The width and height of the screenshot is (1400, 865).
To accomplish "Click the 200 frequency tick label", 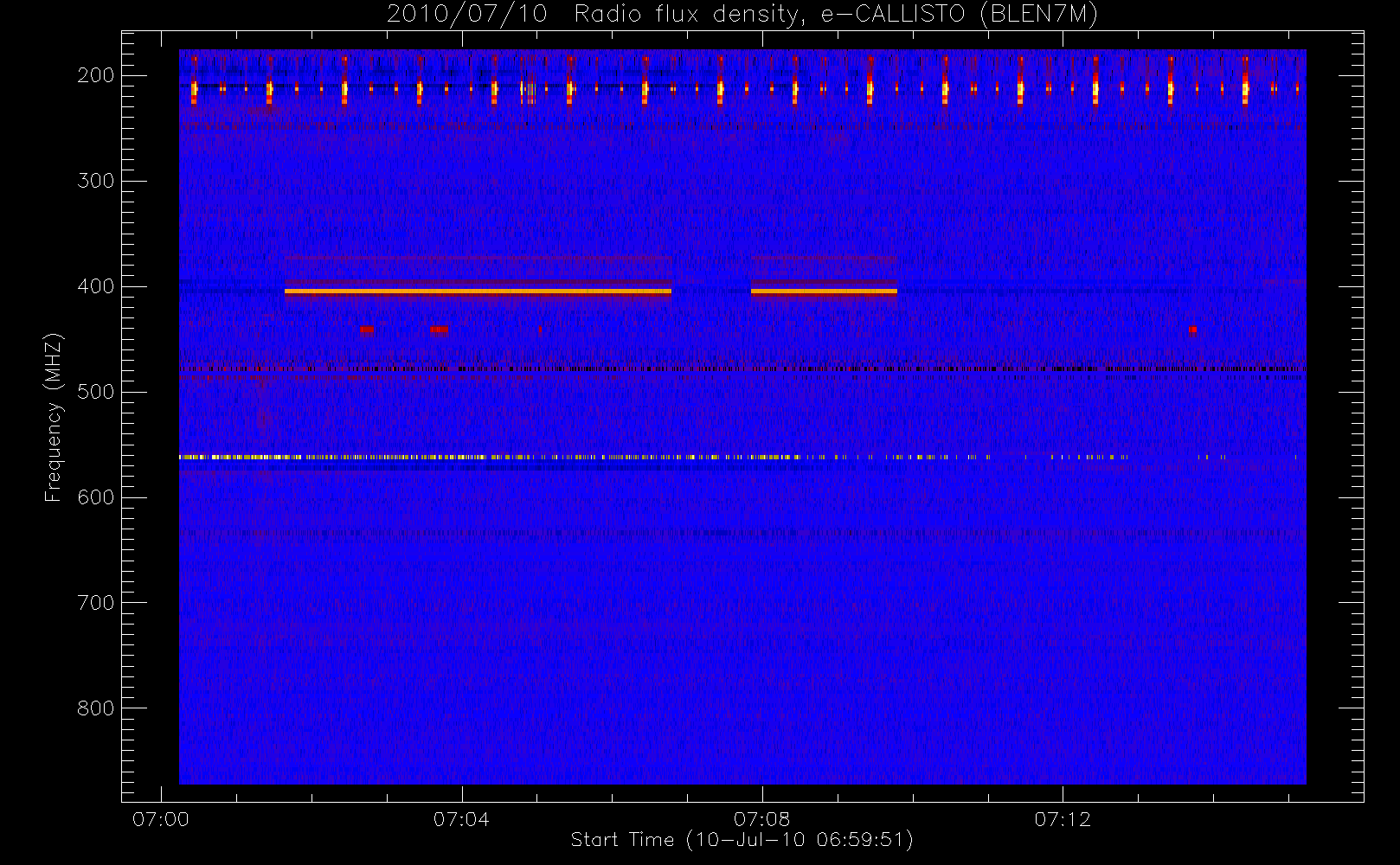I will click(95, 75).
